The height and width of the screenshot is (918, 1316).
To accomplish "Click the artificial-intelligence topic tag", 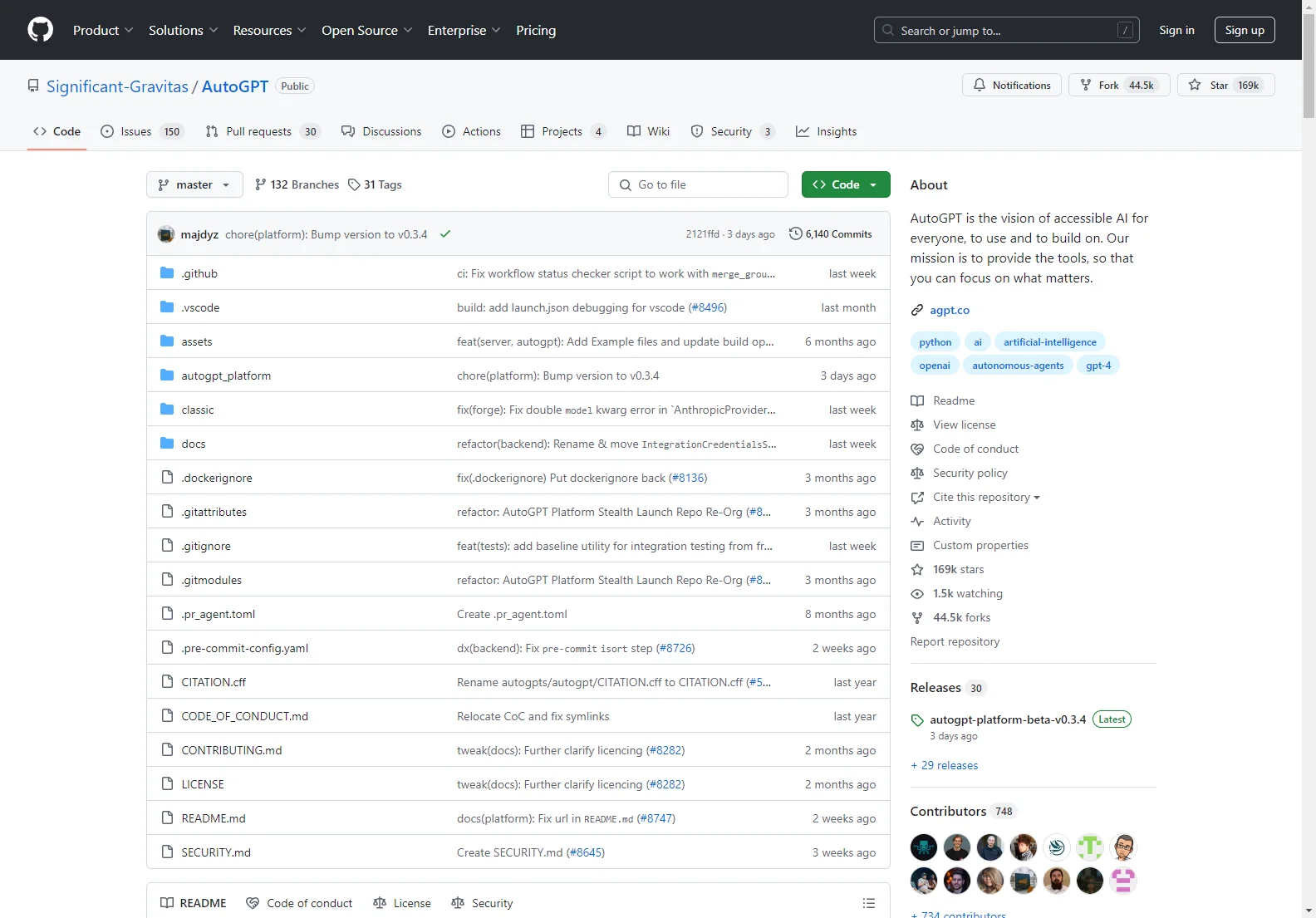I will pos(1050,342).
